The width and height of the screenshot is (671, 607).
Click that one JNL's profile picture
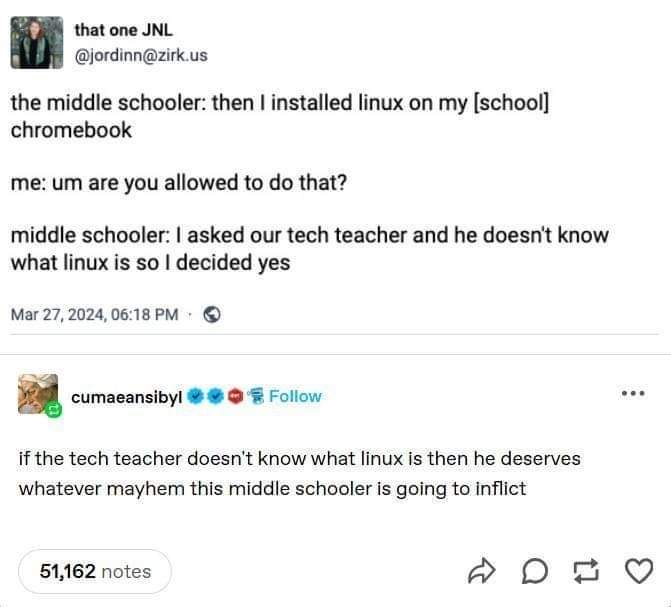(37, 42)
